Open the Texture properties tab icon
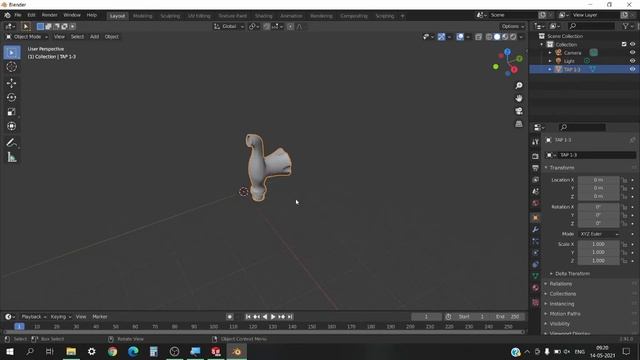640x360 pixels. pyautogui.click(x=536, y=302)
